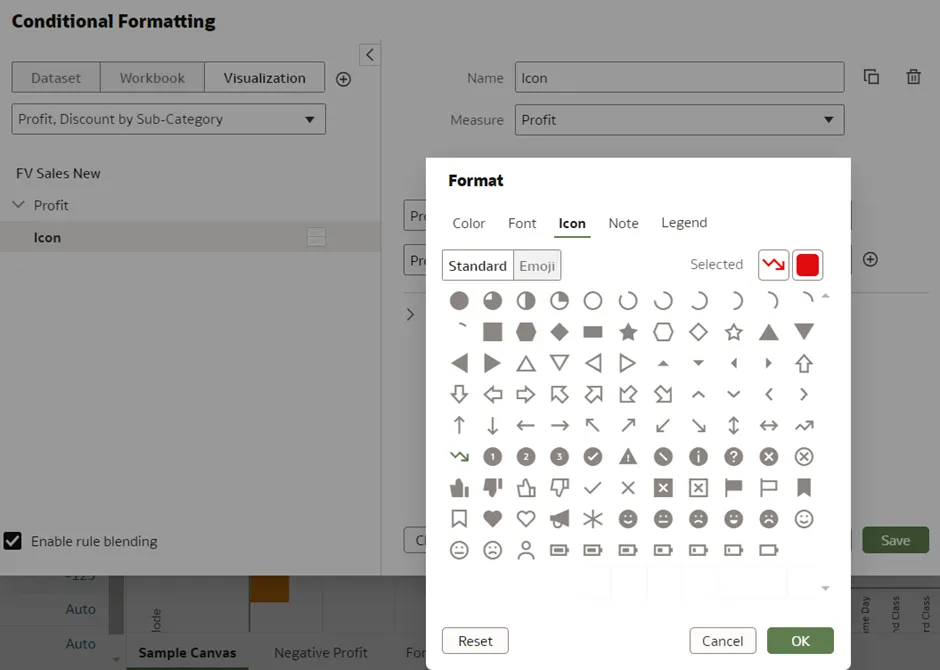Switch to the Legend tab

684,223
